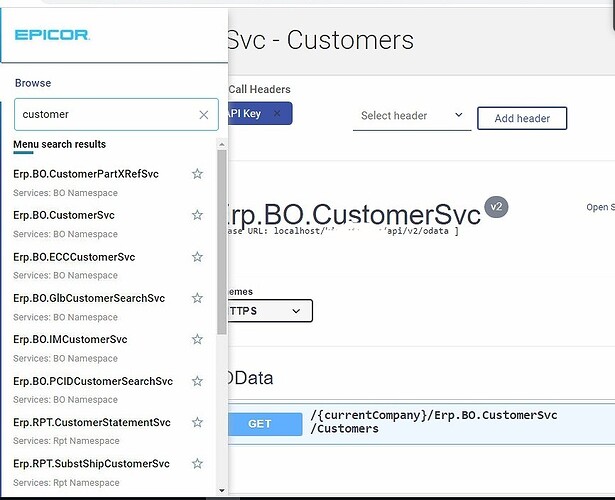Click the scrollbar up arrow
The width and height of the screenshot is (615, 500).
point(222,144)
